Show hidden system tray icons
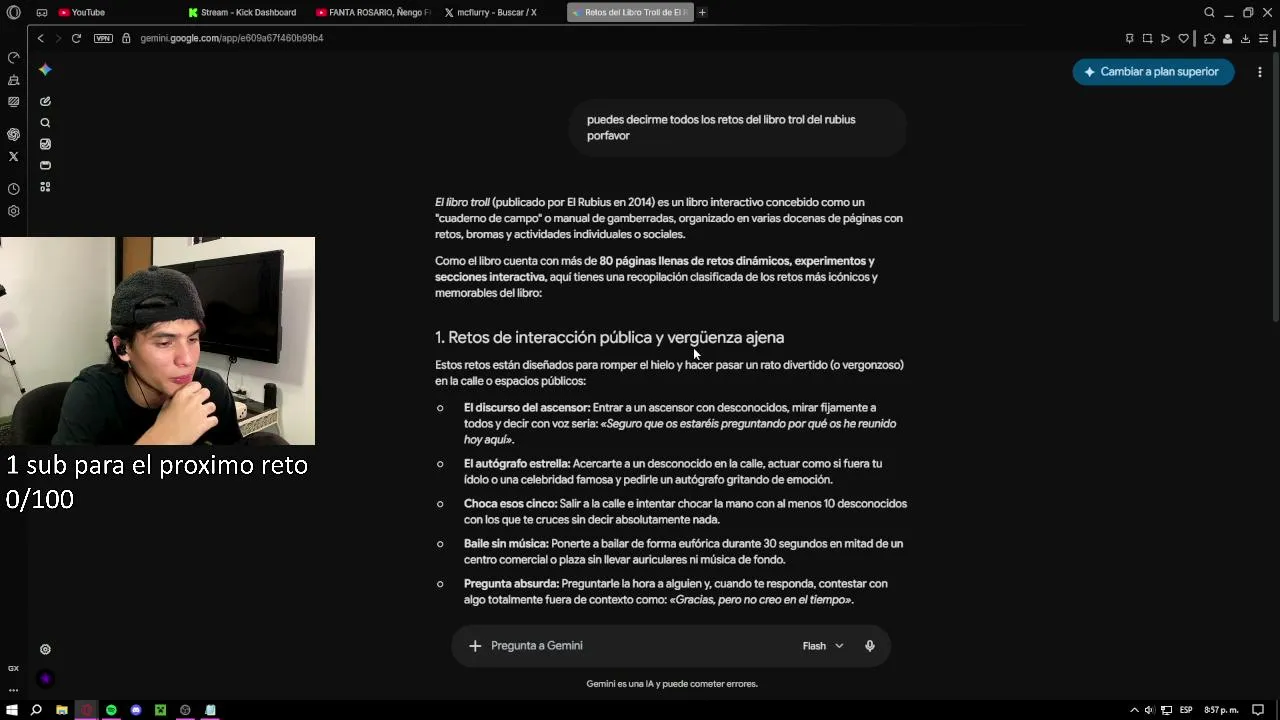Image resolution: width=1280 pixels, height=720 pixels. (1134, 710)
